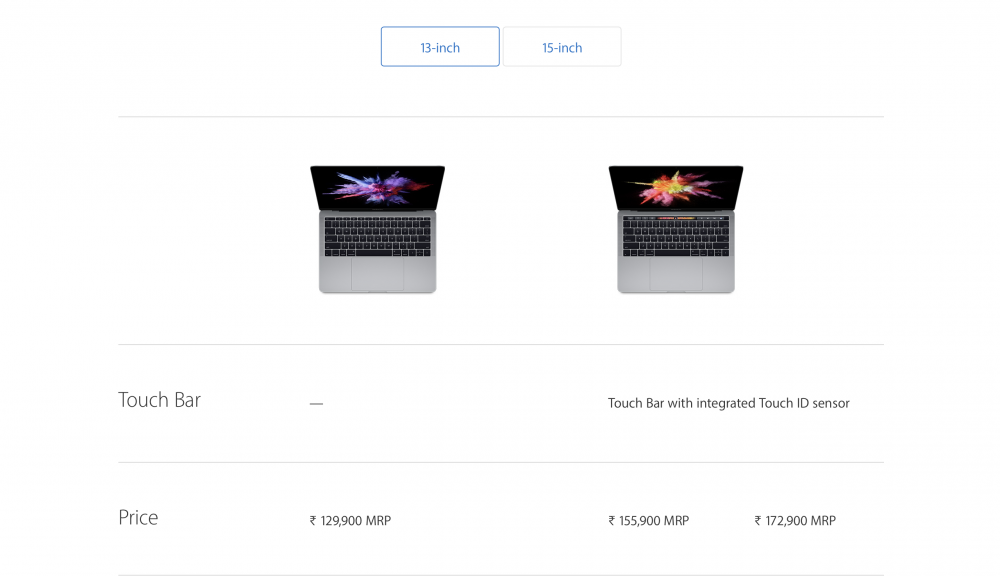Select the ₹ 155,900 MRP price

pyautogui.click(x=648, y=521)
